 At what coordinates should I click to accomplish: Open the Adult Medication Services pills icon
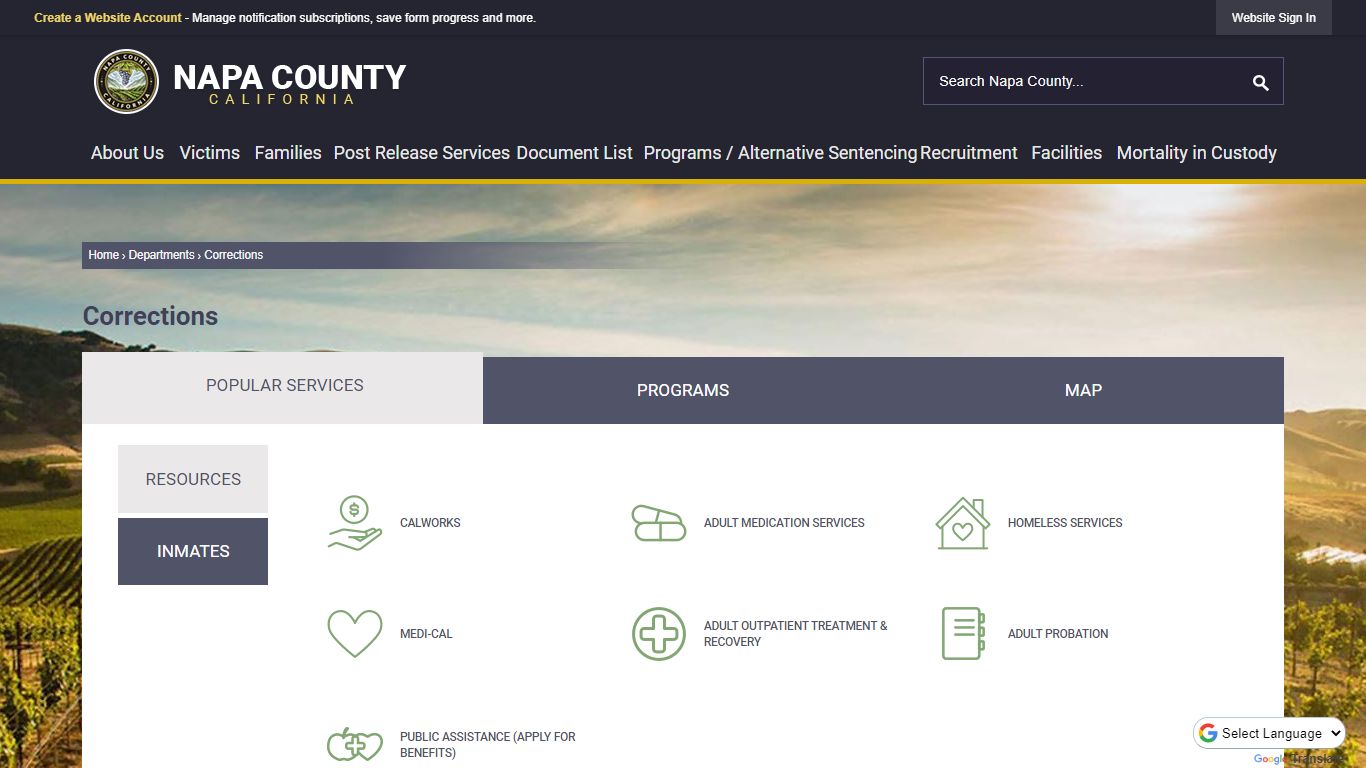click(x=659, y=523)
